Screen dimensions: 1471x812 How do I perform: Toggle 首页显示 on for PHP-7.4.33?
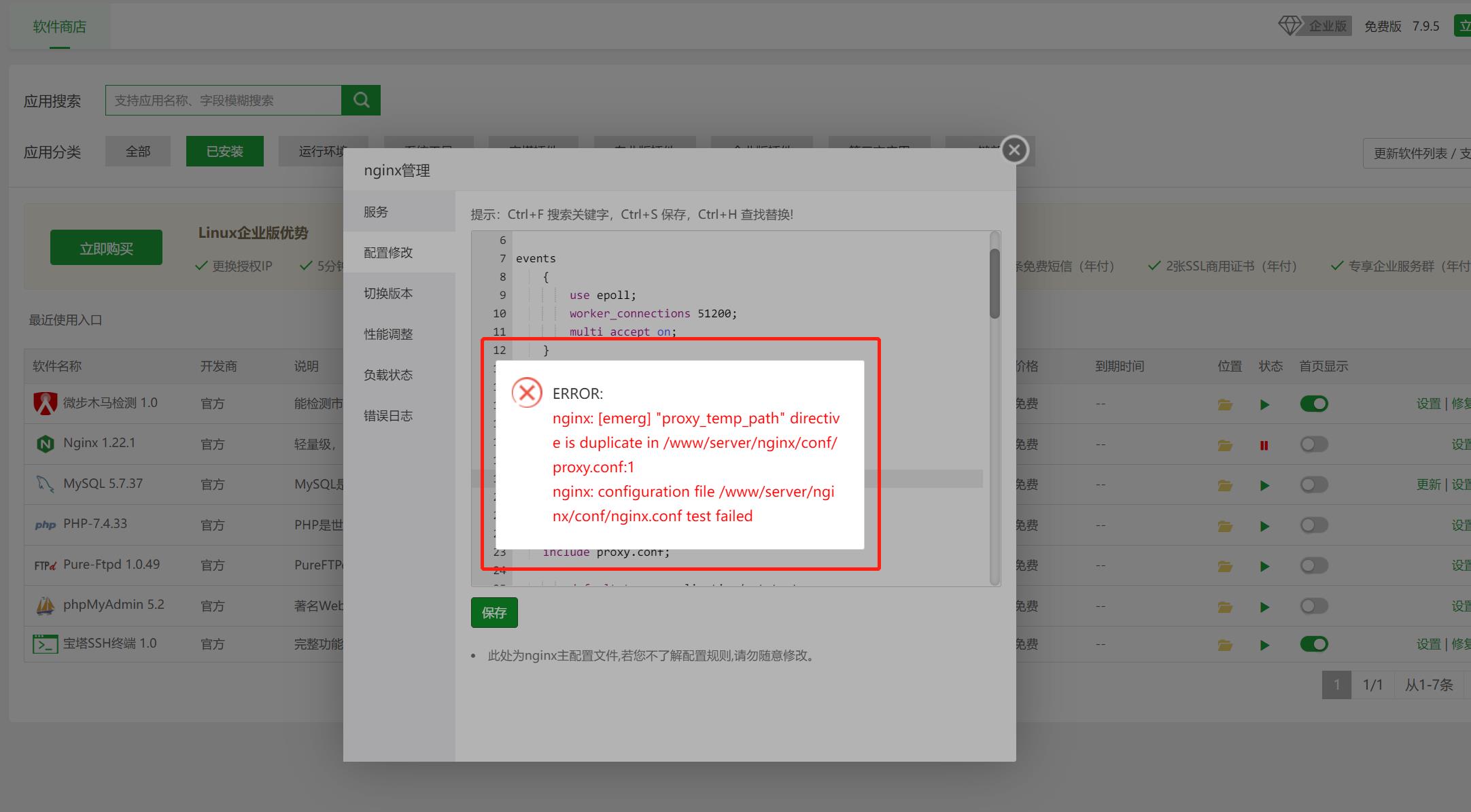coord(1314,525)
